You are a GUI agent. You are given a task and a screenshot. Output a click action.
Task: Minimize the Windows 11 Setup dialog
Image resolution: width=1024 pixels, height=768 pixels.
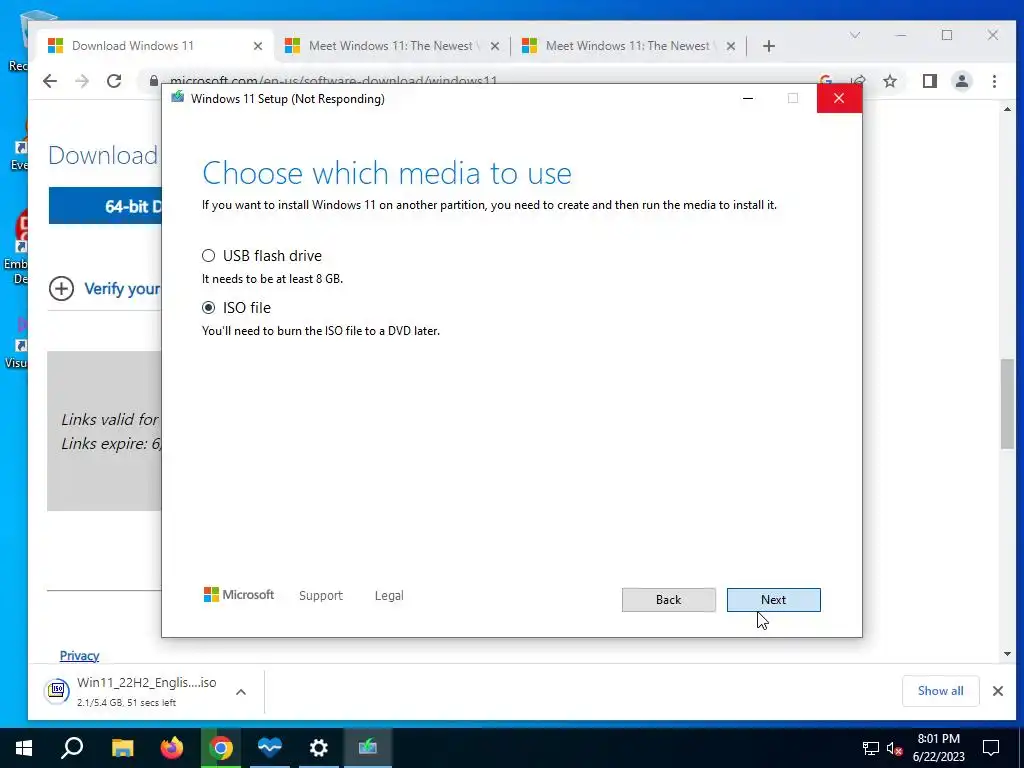pos(748,99)
